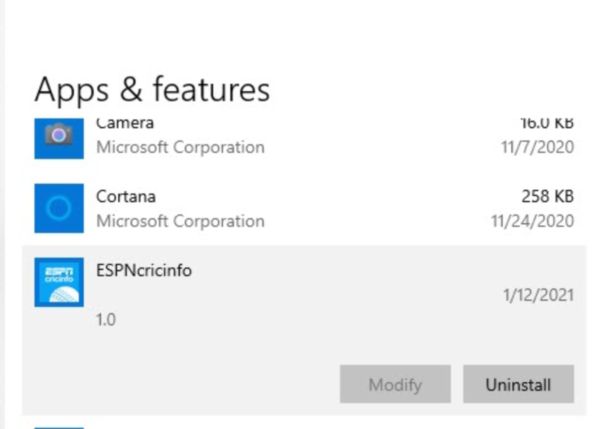This screenshot has width=600, height=429.
Task: Click Microsoft Corporation publisher under Camera
Action: point(180,147)
